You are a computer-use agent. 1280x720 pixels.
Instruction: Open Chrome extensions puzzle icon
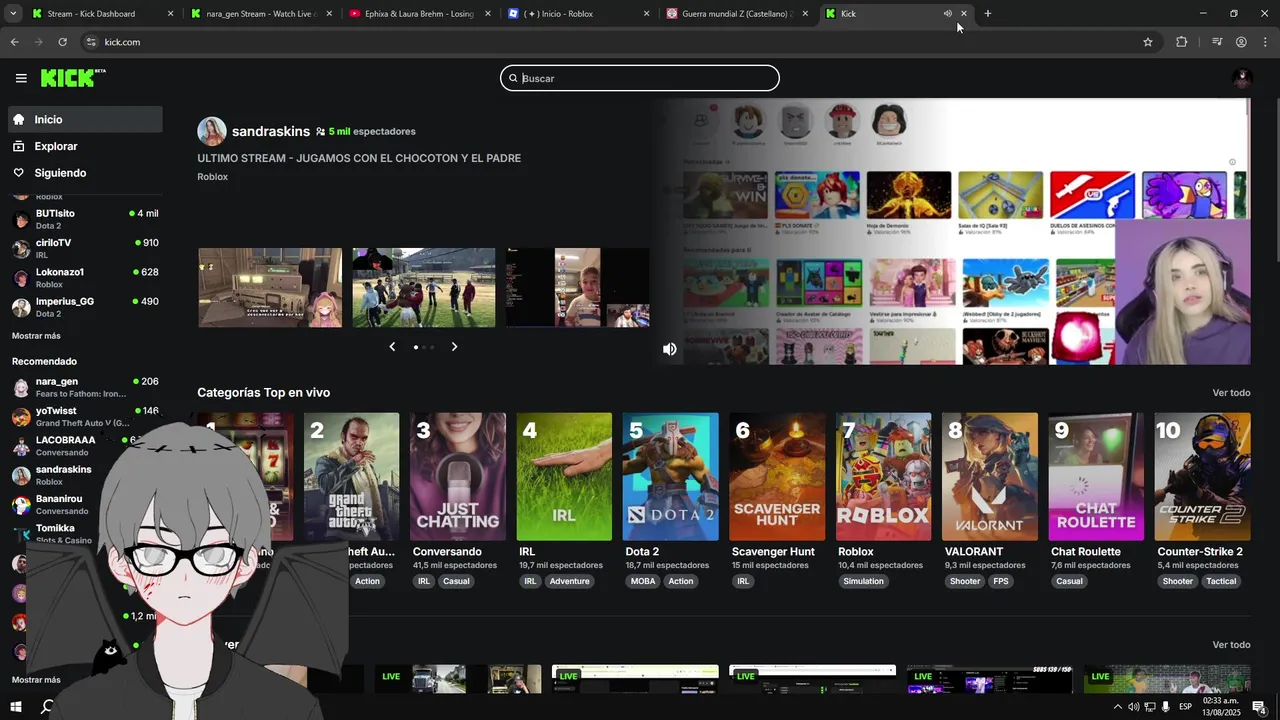(1182, 42)
